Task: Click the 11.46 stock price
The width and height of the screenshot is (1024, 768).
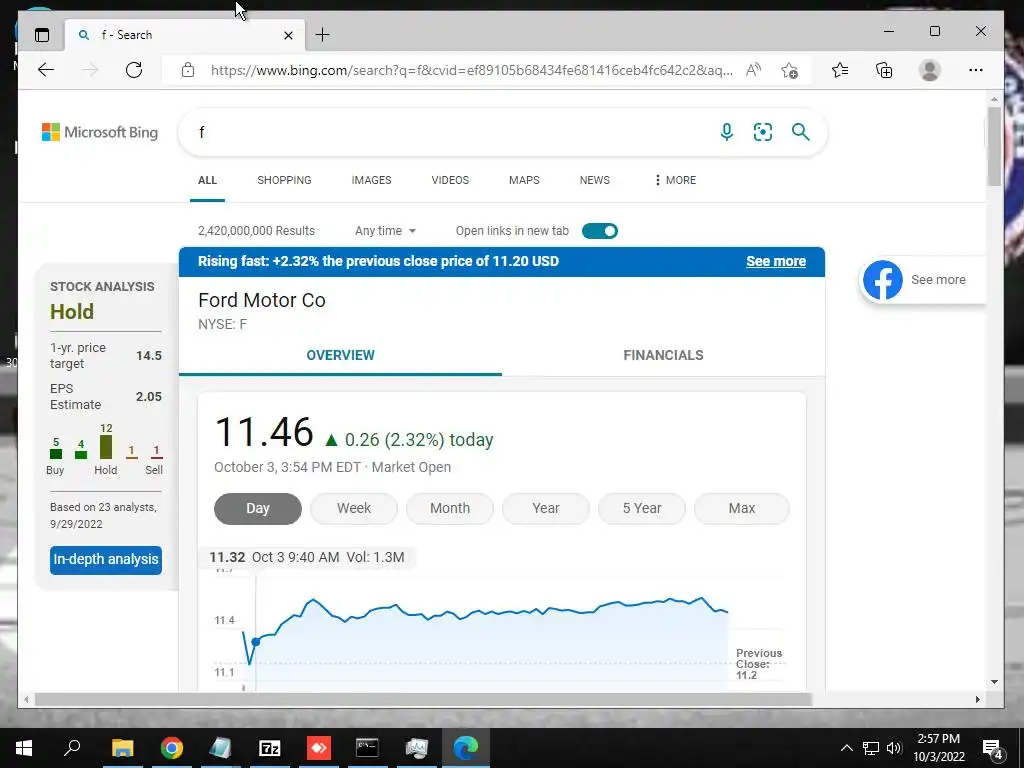Action: pyautogui.click(x=264, y=432)
